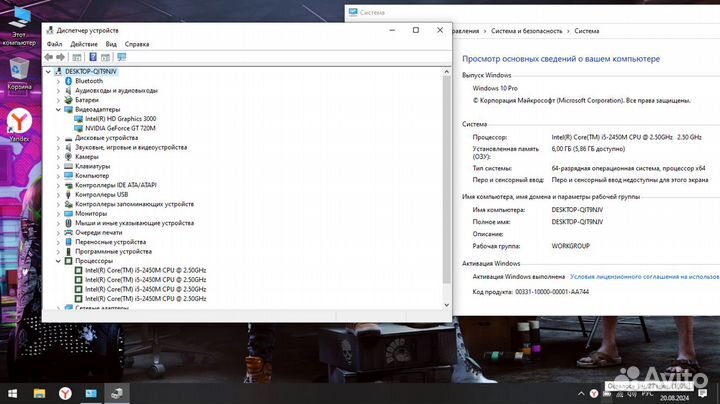Select the Intel(R) HD Graphics 3000 adapter icon
The width and height of the screenshot is (720, 404).
(x=79, y=119)
